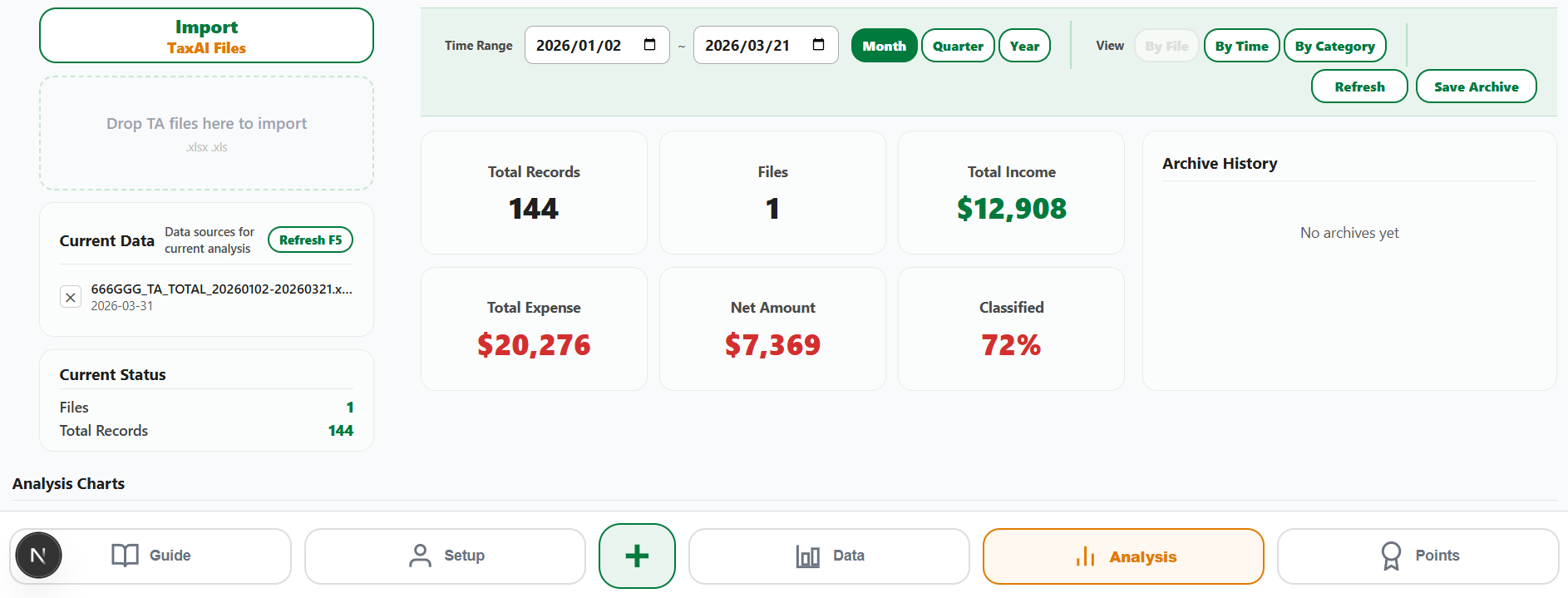Click the round N logo icon
The image size is (1568, 598).
click(38, 556)
